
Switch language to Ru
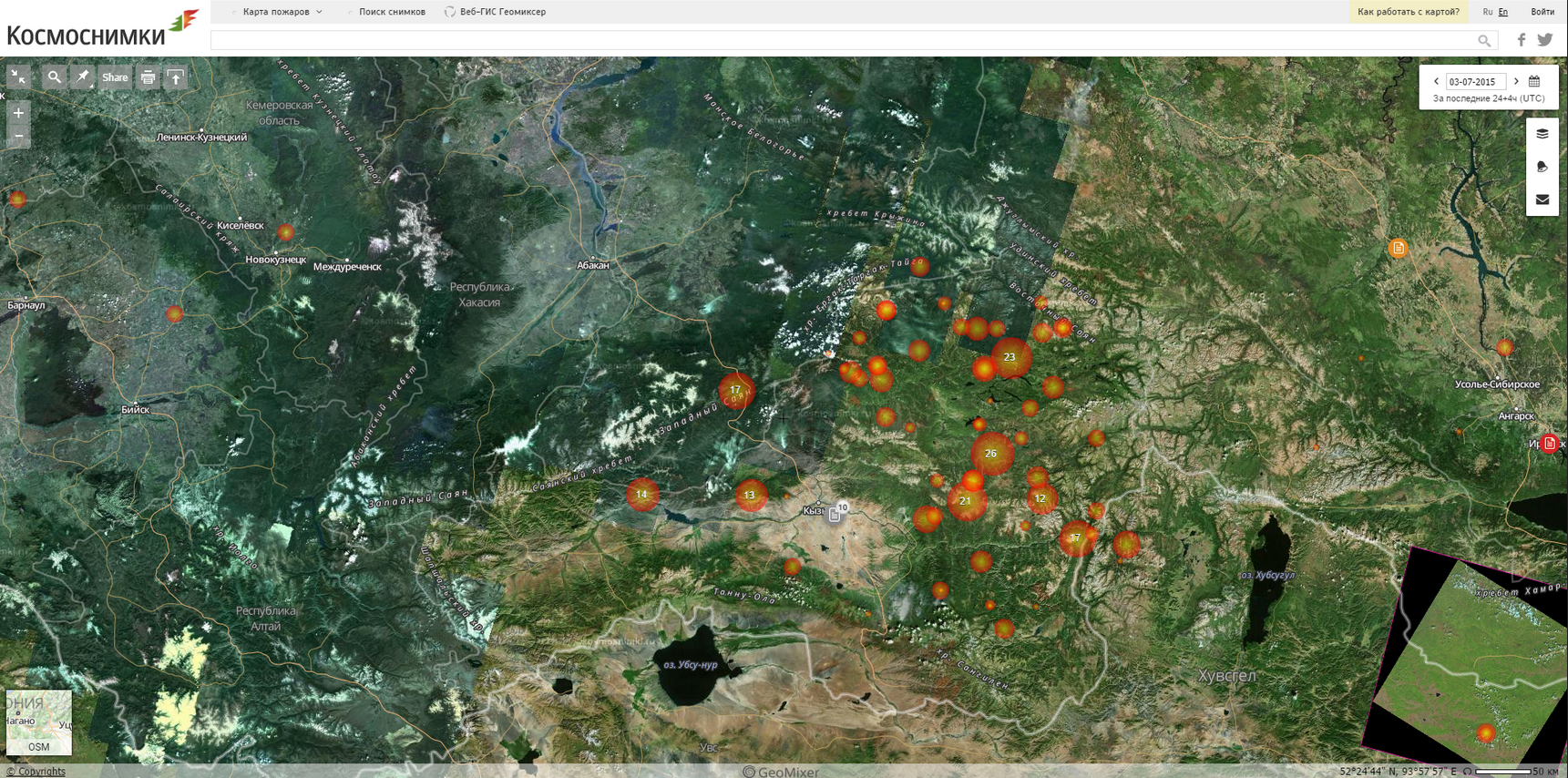coord(1487,12)
